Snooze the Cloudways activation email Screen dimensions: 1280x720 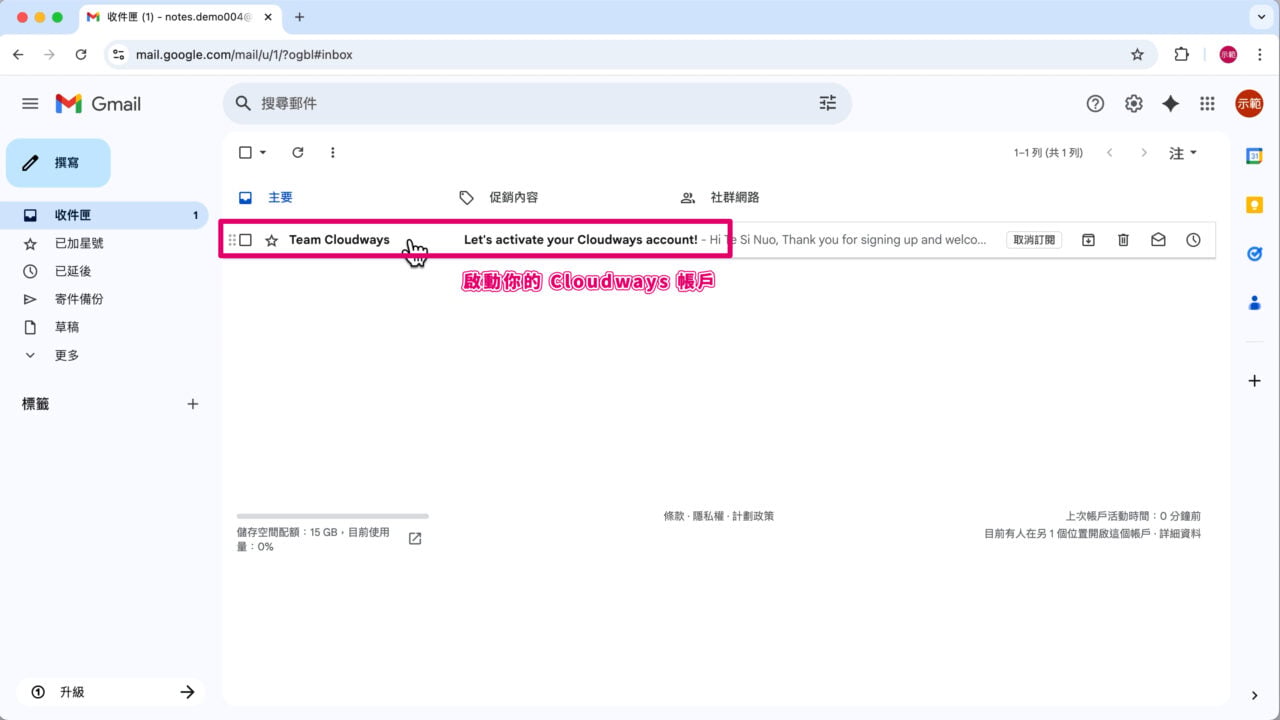click(1193, 239)
